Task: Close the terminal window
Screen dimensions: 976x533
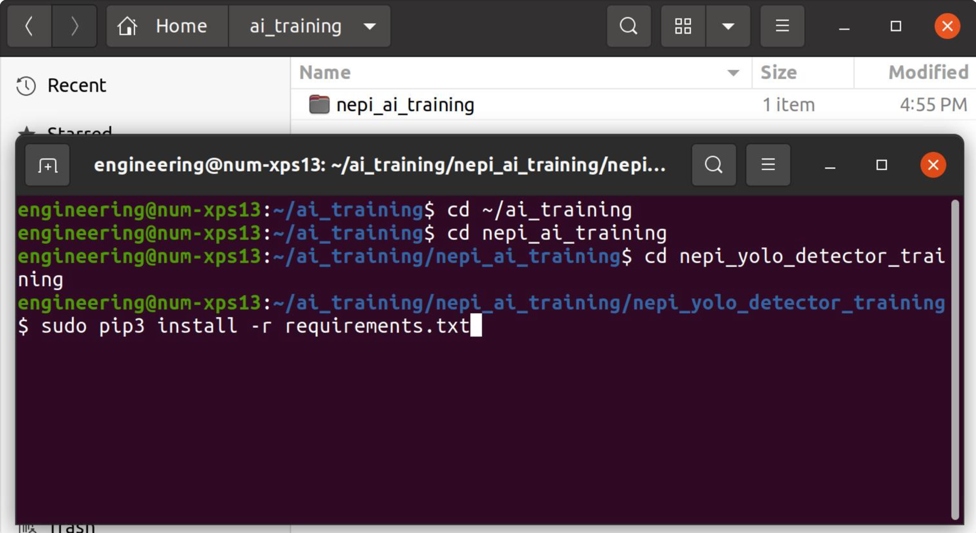Action: click(932, 166)
